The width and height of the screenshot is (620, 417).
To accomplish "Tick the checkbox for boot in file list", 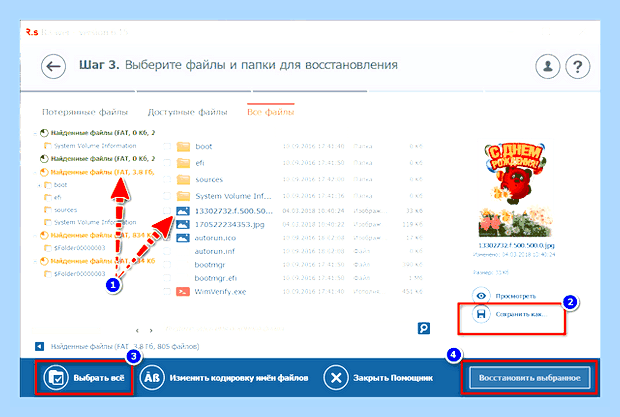I will (167, 147).
